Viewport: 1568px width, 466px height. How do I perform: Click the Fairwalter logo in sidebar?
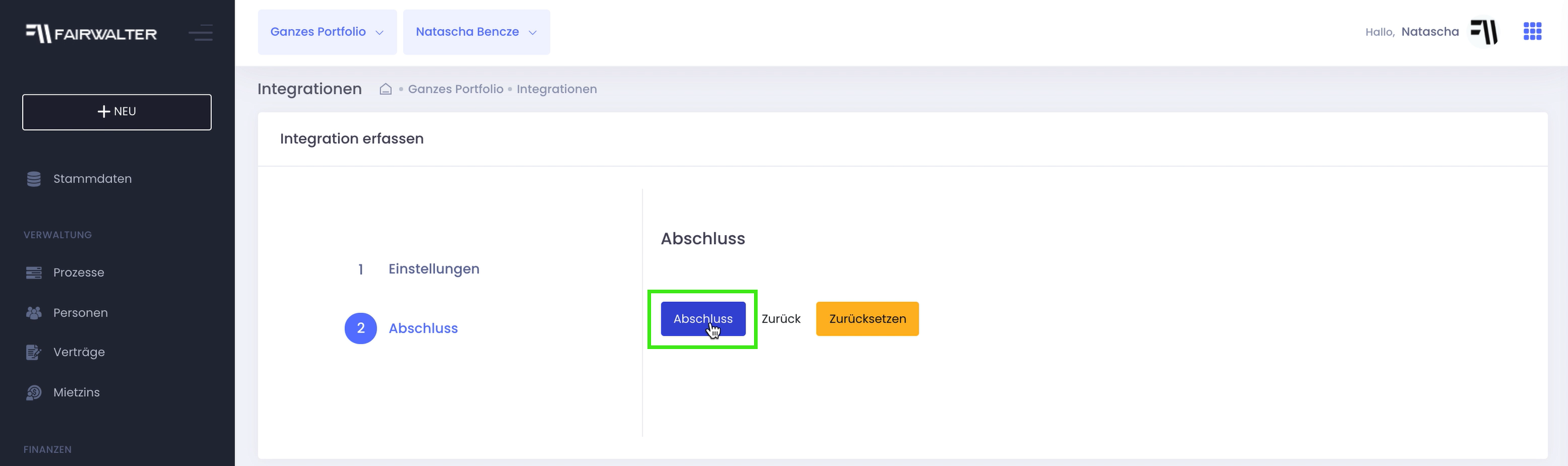click(91, 33)
